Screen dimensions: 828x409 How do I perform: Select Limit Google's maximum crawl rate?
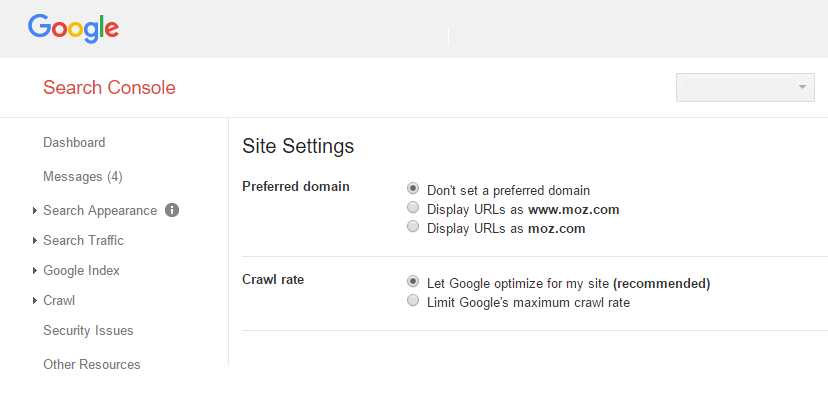click(412, 302)
